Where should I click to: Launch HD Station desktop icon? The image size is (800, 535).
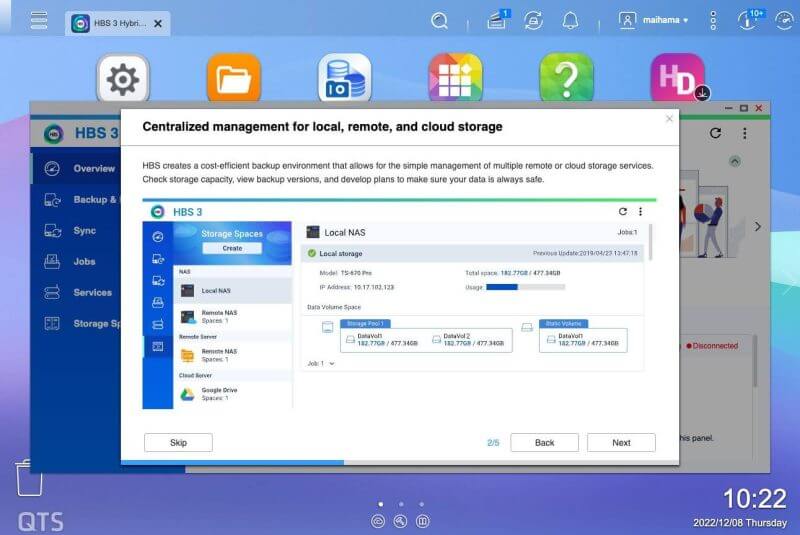(x=678, y=79)
